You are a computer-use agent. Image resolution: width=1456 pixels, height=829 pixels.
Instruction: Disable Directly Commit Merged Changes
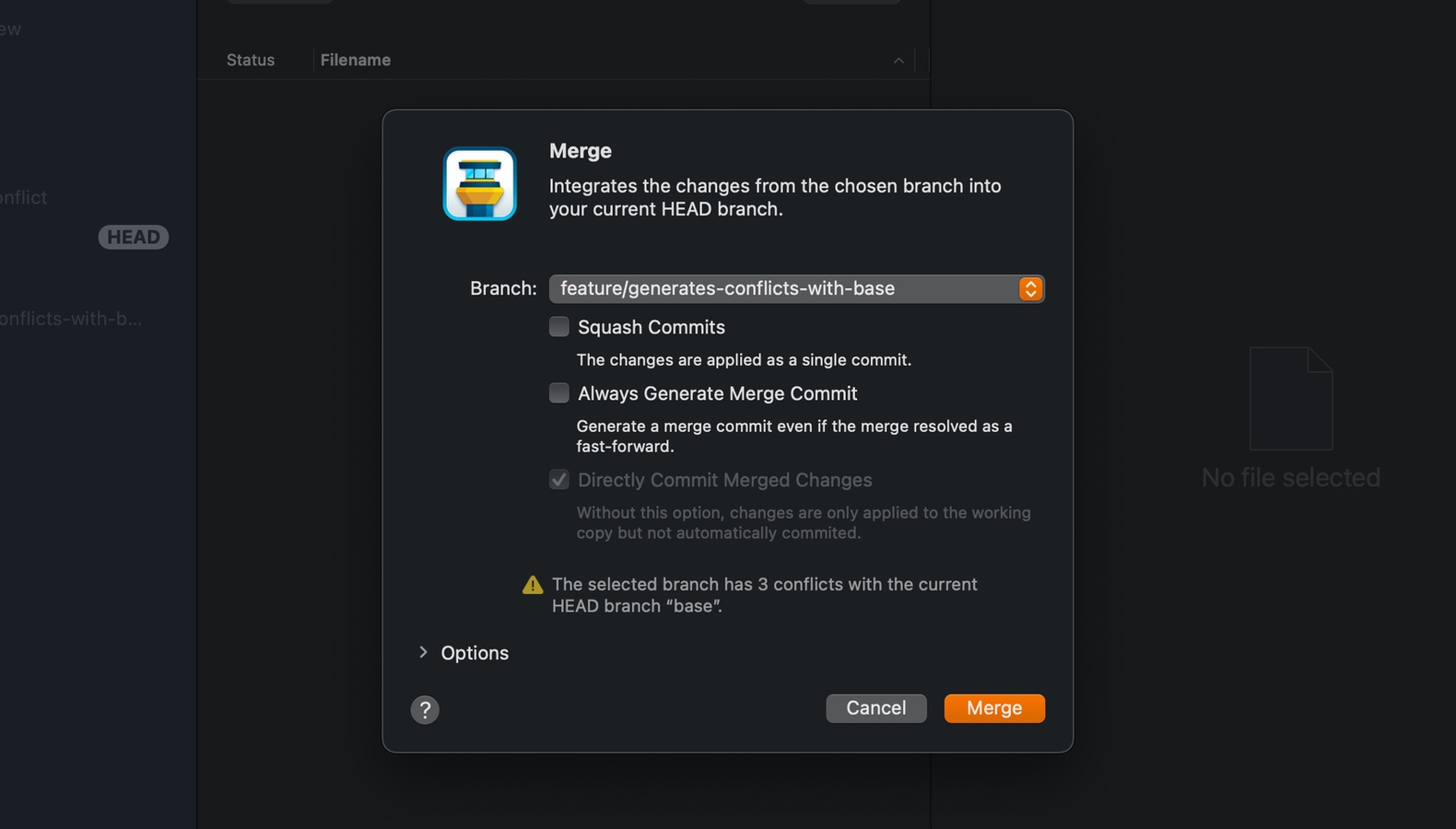click(558, 479)
